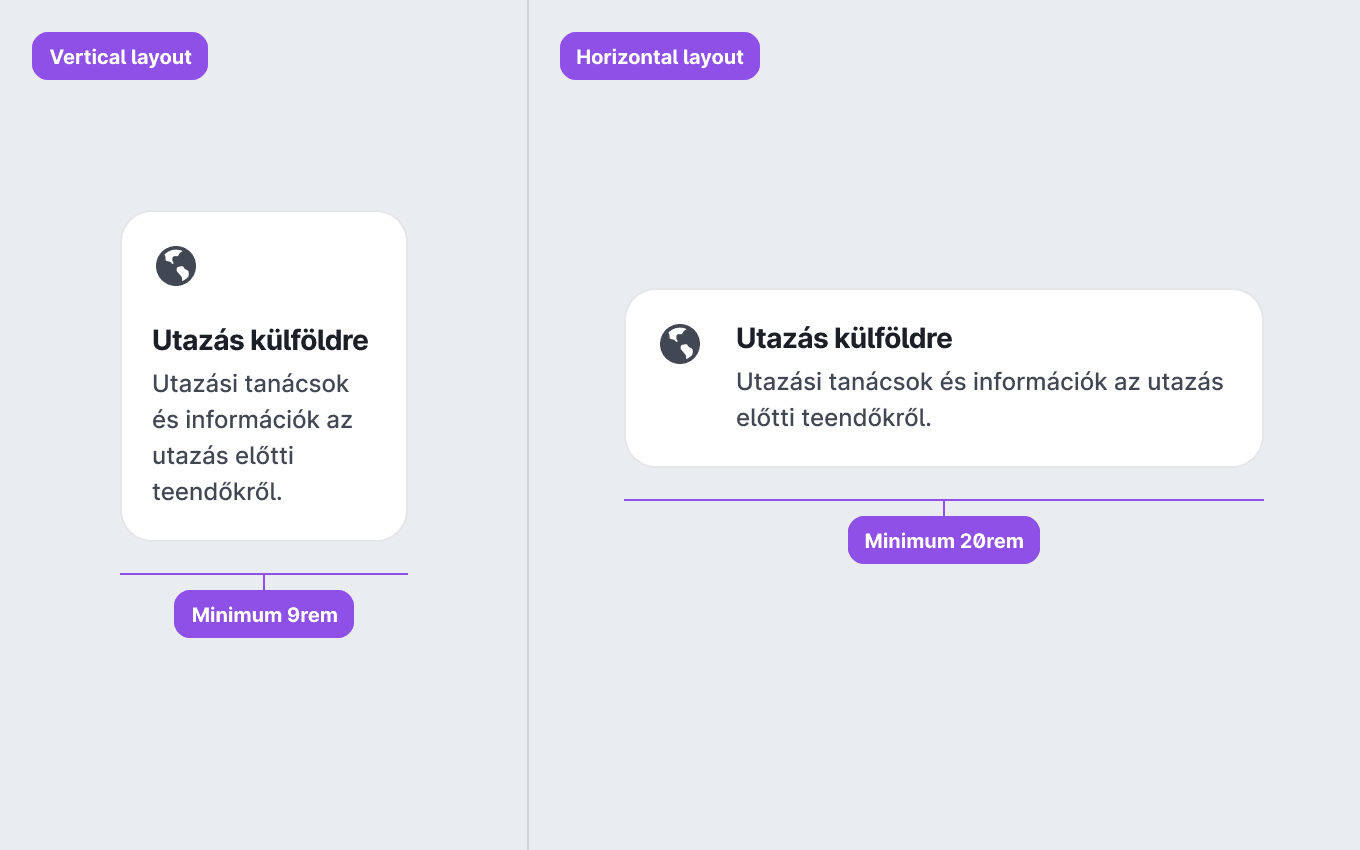
Task: Open Utazás külföldre title in vertical card
Action: pos(260,340)
